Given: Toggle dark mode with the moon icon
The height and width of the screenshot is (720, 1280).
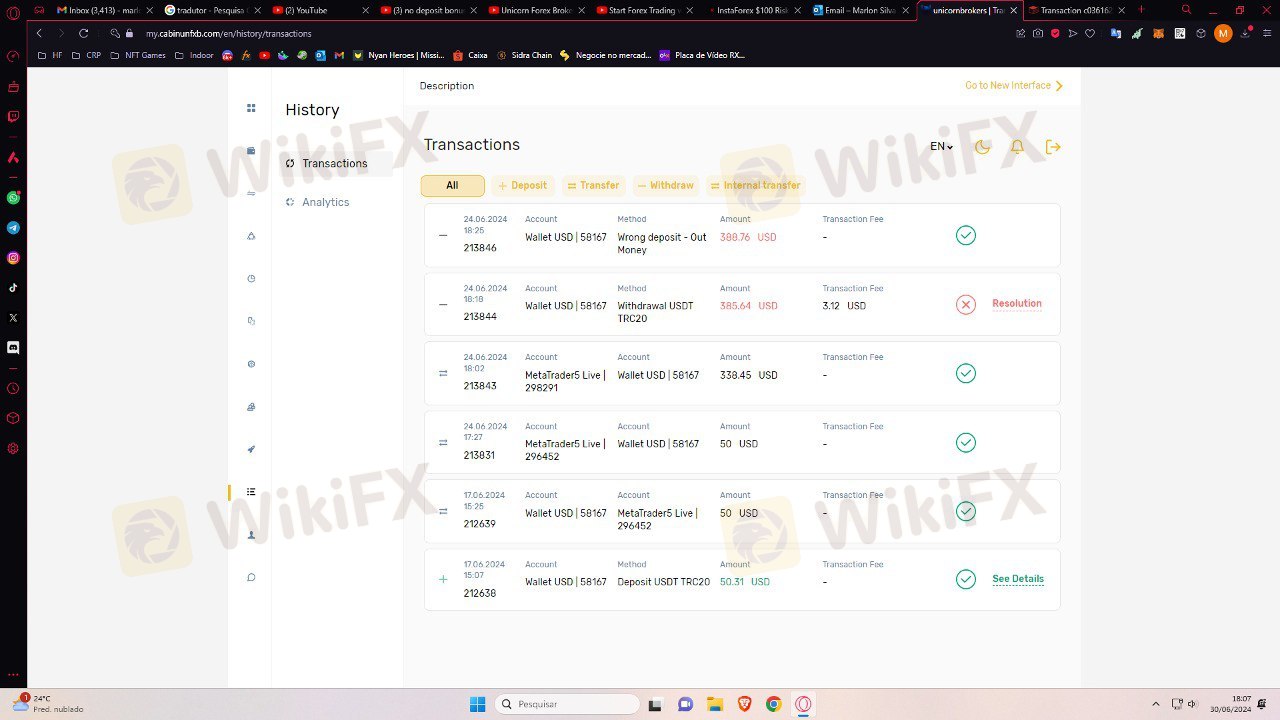Looking at the screenshot, I should (x=982, y=147).
